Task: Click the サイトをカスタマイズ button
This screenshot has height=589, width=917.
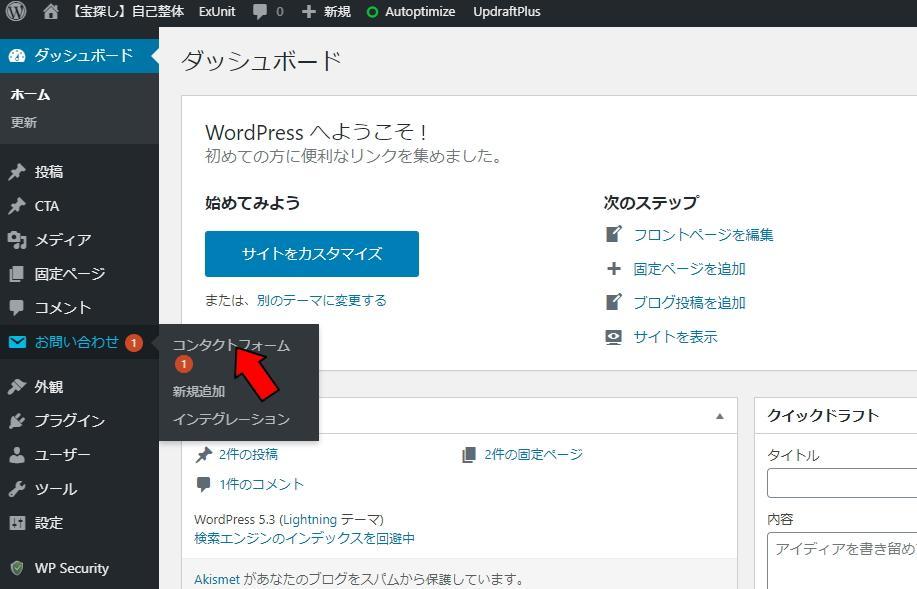Action: [x=312, y=254]
